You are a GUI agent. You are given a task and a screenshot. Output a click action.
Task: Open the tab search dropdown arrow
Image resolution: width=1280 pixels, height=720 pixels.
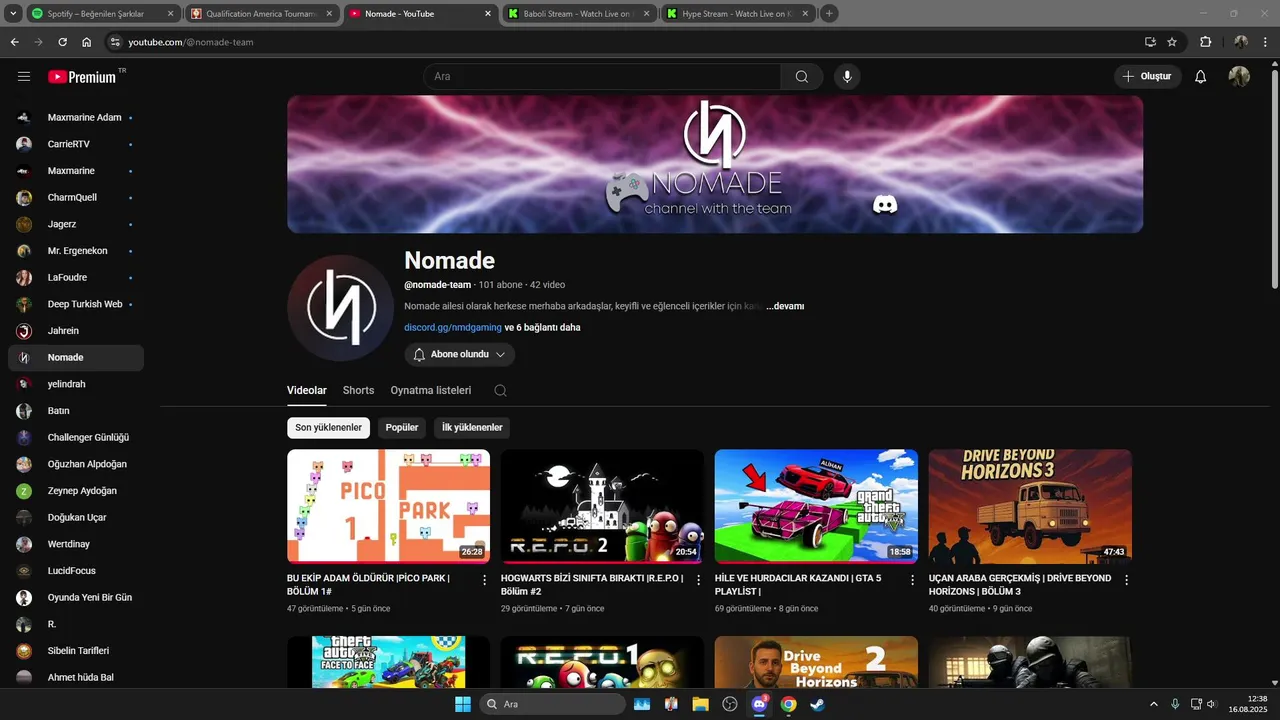[x=12, y=14]
